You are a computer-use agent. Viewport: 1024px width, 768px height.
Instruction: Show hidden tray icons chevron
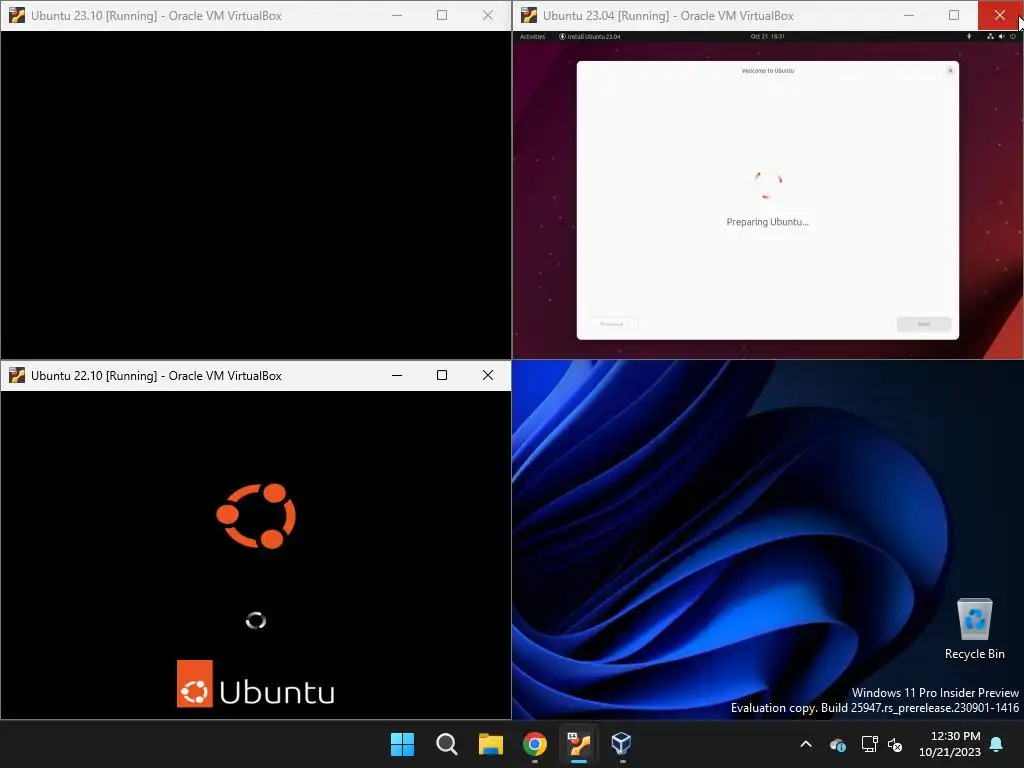806,744
